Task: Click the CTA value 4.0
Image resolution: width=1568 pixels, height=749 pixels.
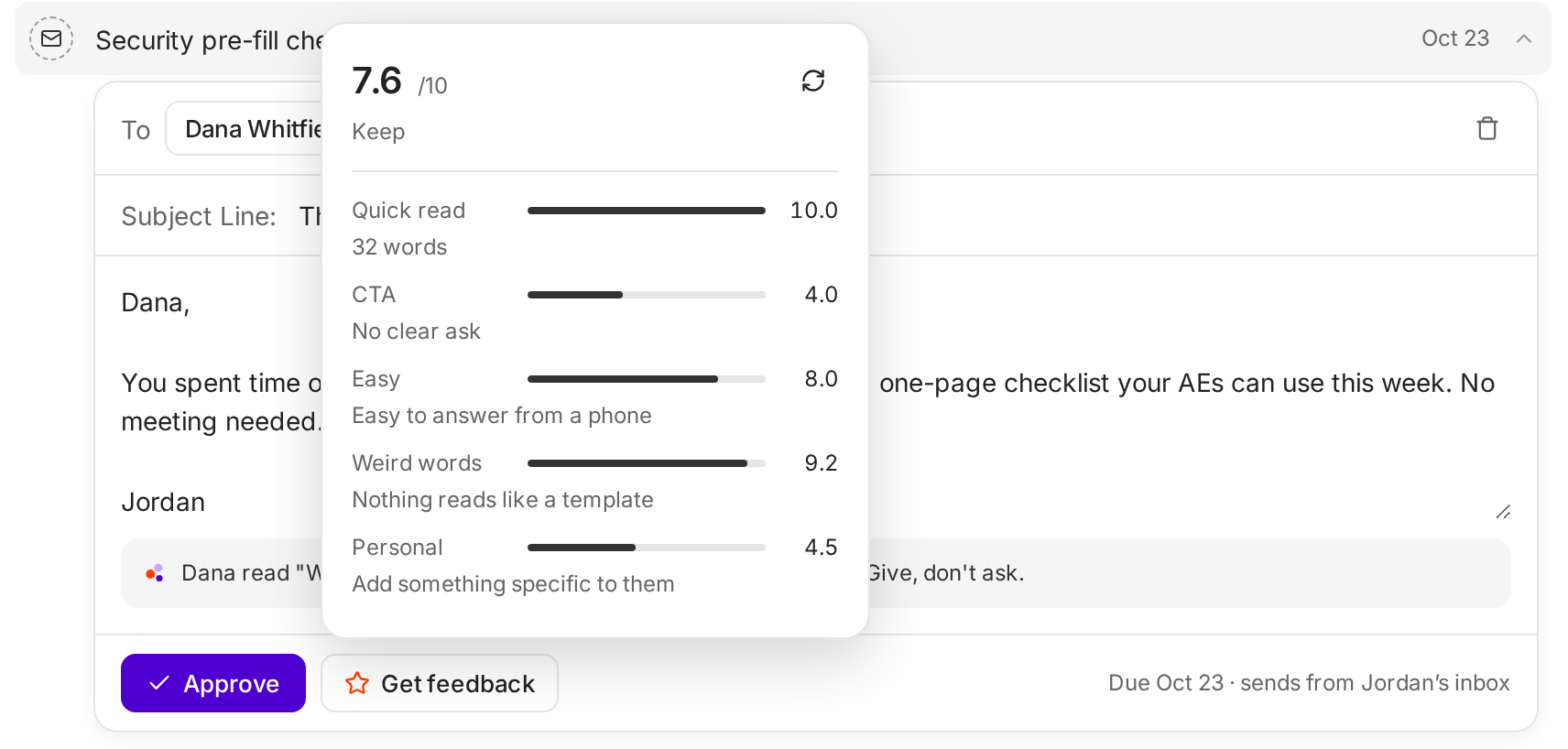Action: [821, 295]
